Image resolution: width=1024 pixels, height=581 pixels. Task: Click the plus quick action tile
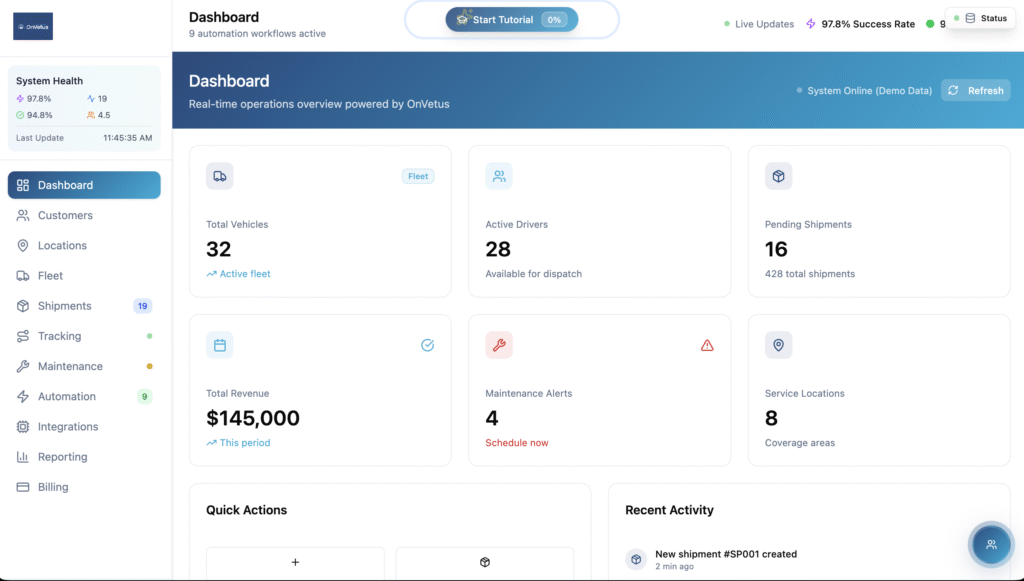point(295,563)
